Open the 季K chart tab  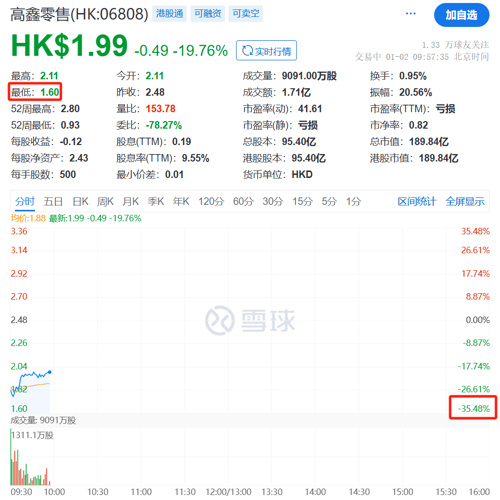(x=156, y=201)
